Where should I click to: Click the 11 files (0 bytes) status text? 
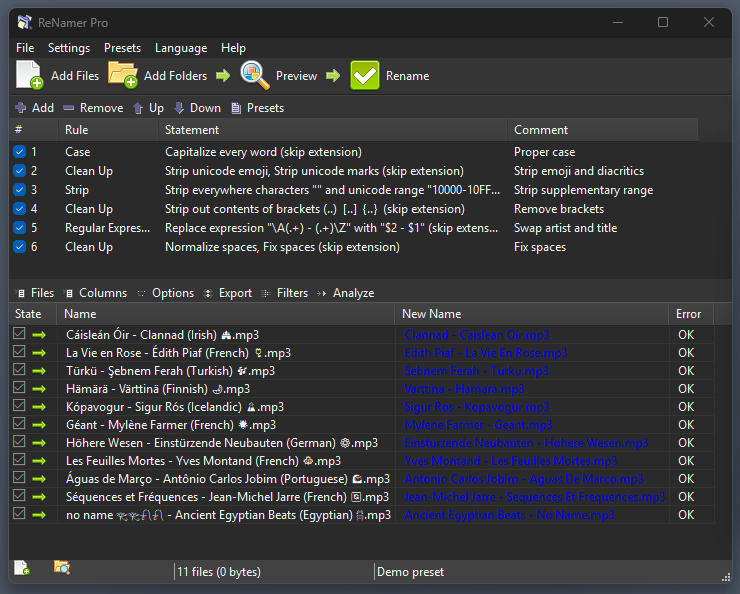pos(219,572)
